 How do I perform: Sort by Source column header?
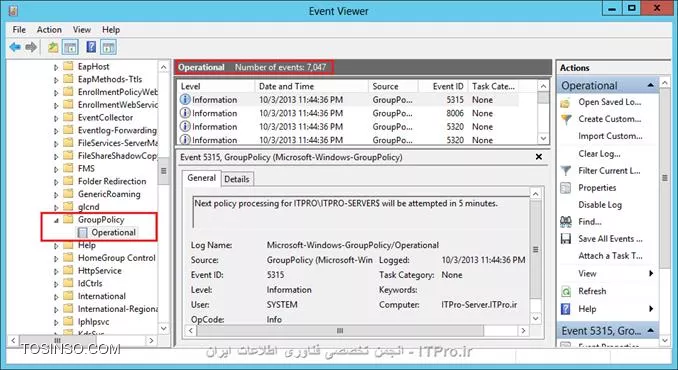click(x=393, y=86)
